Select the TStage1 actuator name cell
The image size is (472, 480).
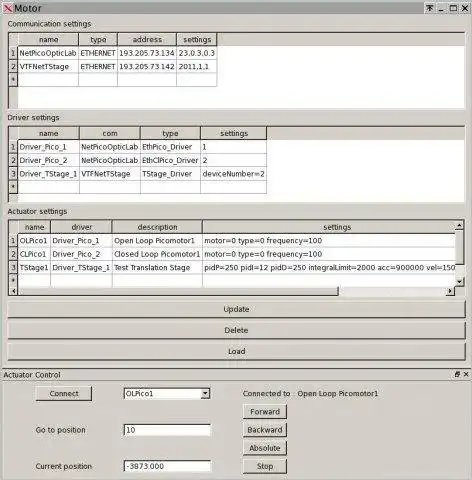point(34,268)
